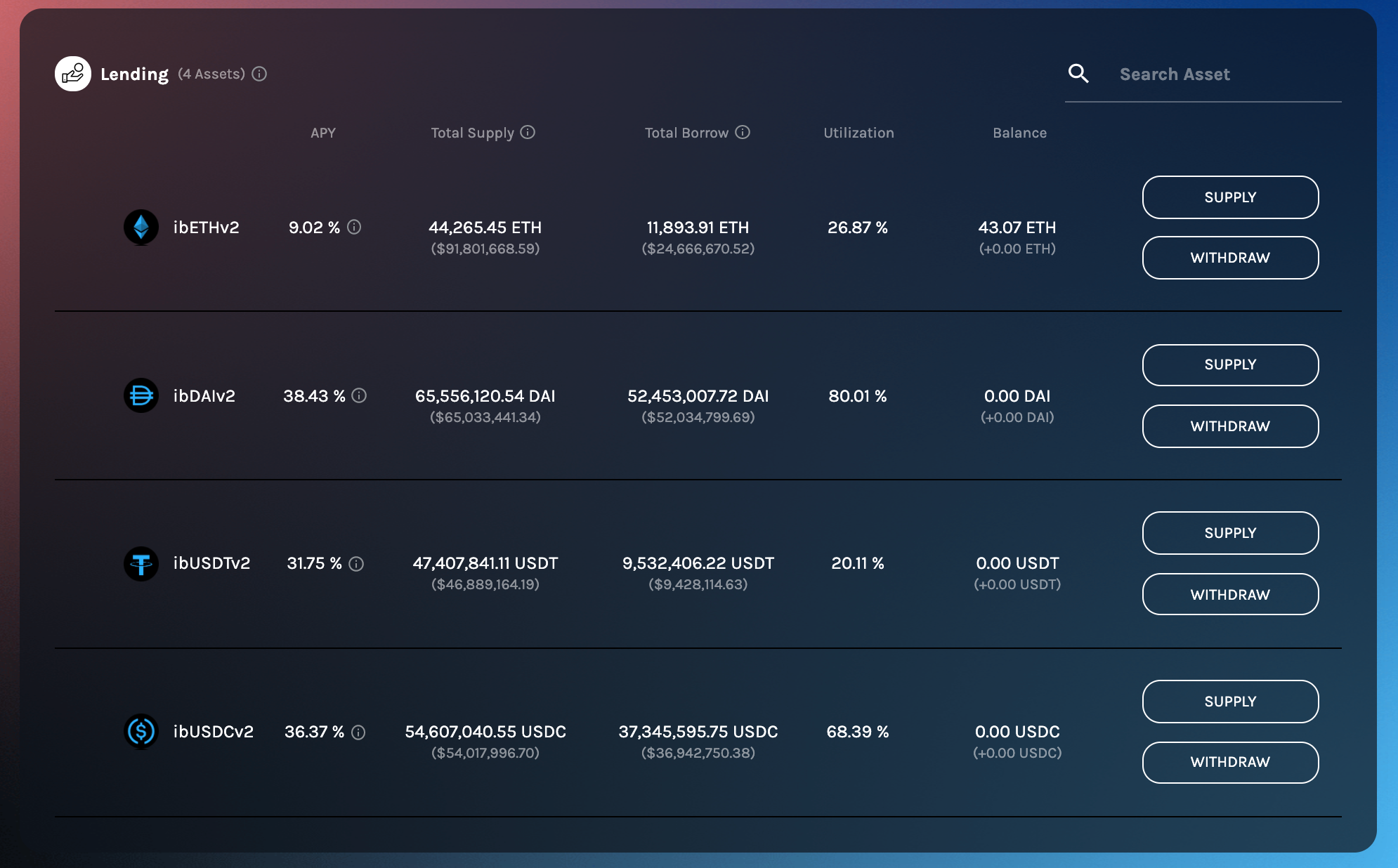Image resolution: width=1398 pixels, height=868 pixels.
Task: Click the ibDAIv2 DAI token icon
Action: [x=141, y=395]
